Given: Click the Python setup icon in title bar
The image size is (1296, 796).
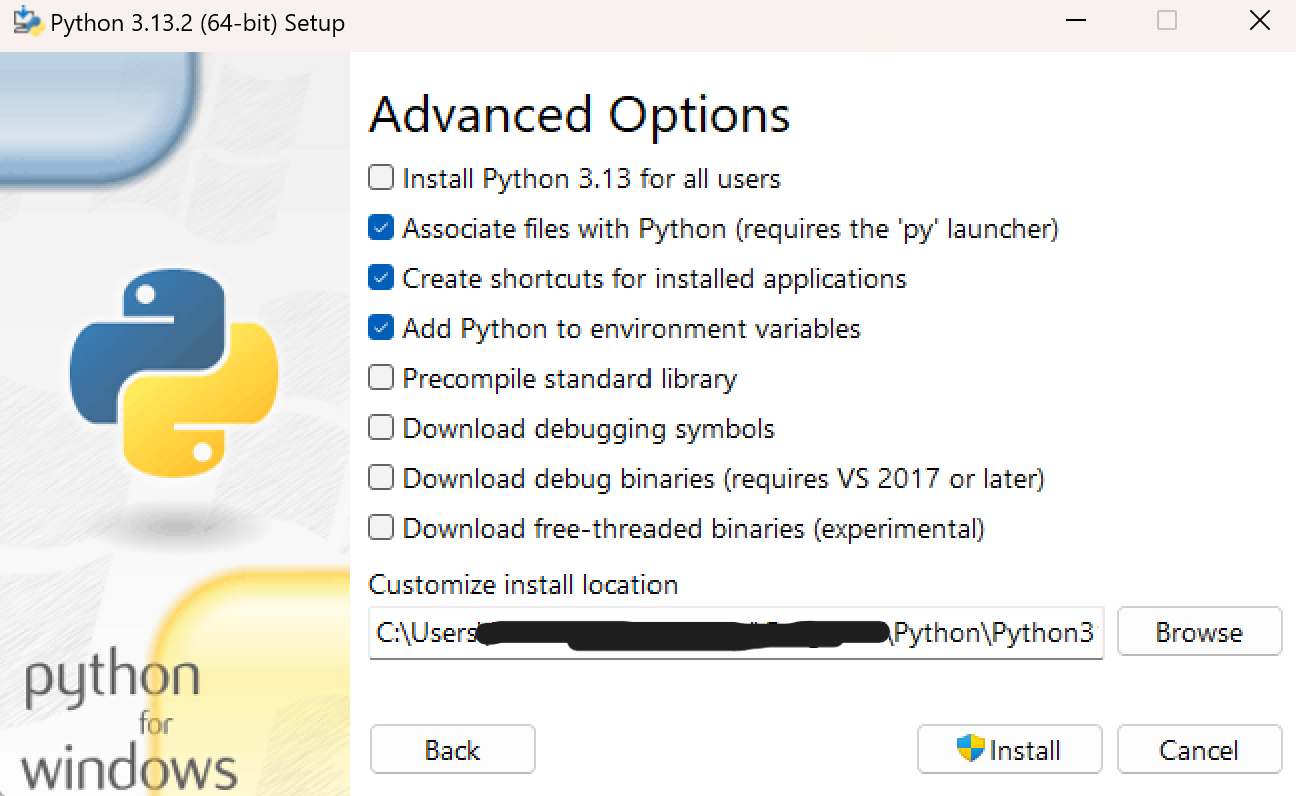Looking at the screenshot, I should coord(27,22).
